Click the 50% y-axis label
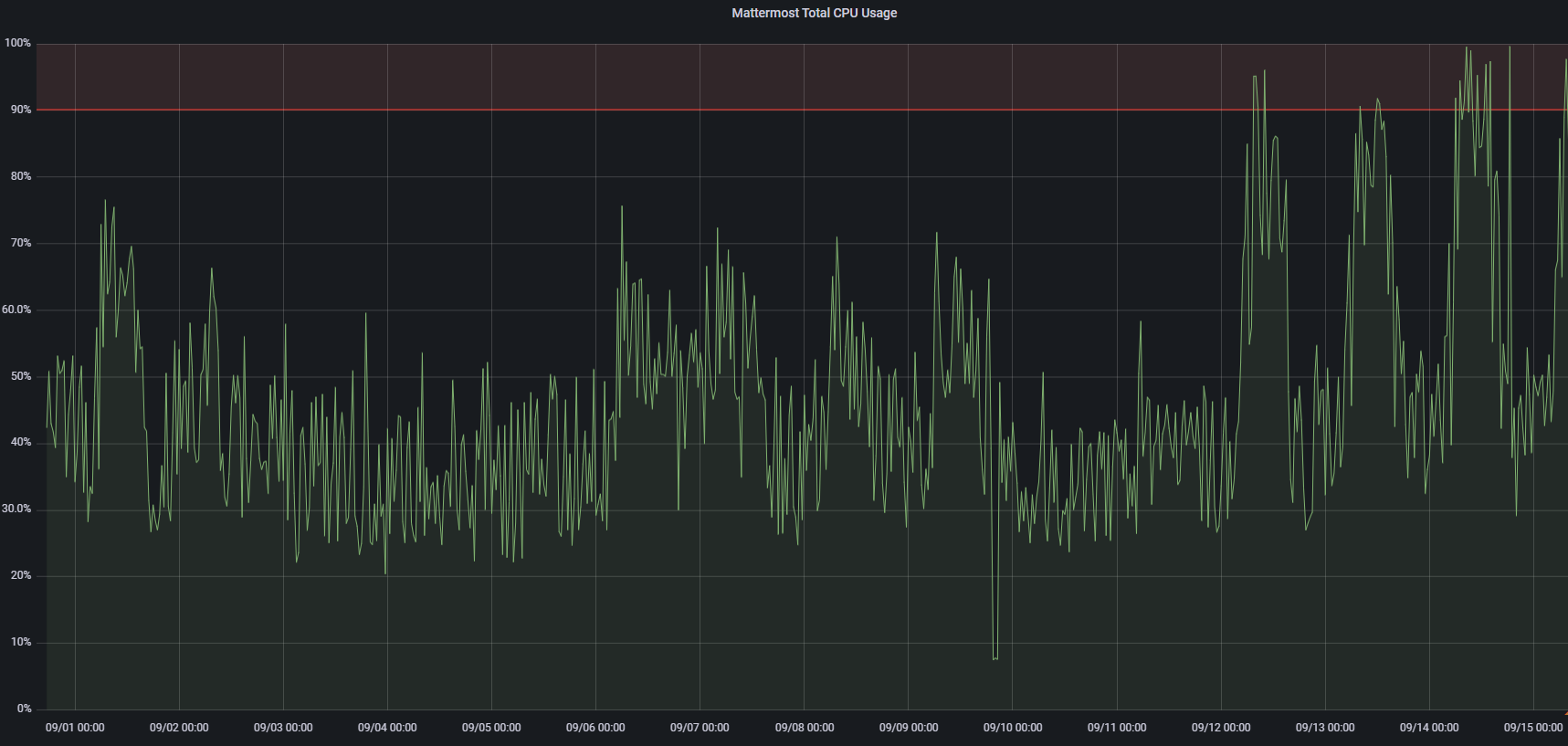 [20, 376]
